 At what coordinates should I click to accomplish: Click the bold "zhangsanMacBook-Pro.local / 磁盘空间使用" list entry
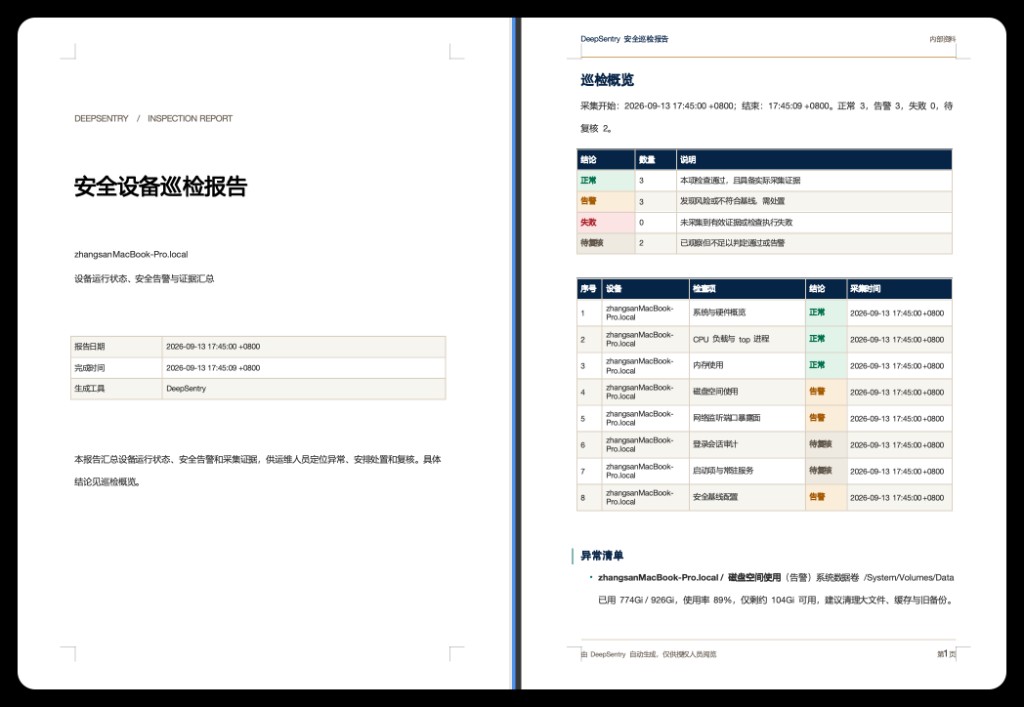click(689, 577)
